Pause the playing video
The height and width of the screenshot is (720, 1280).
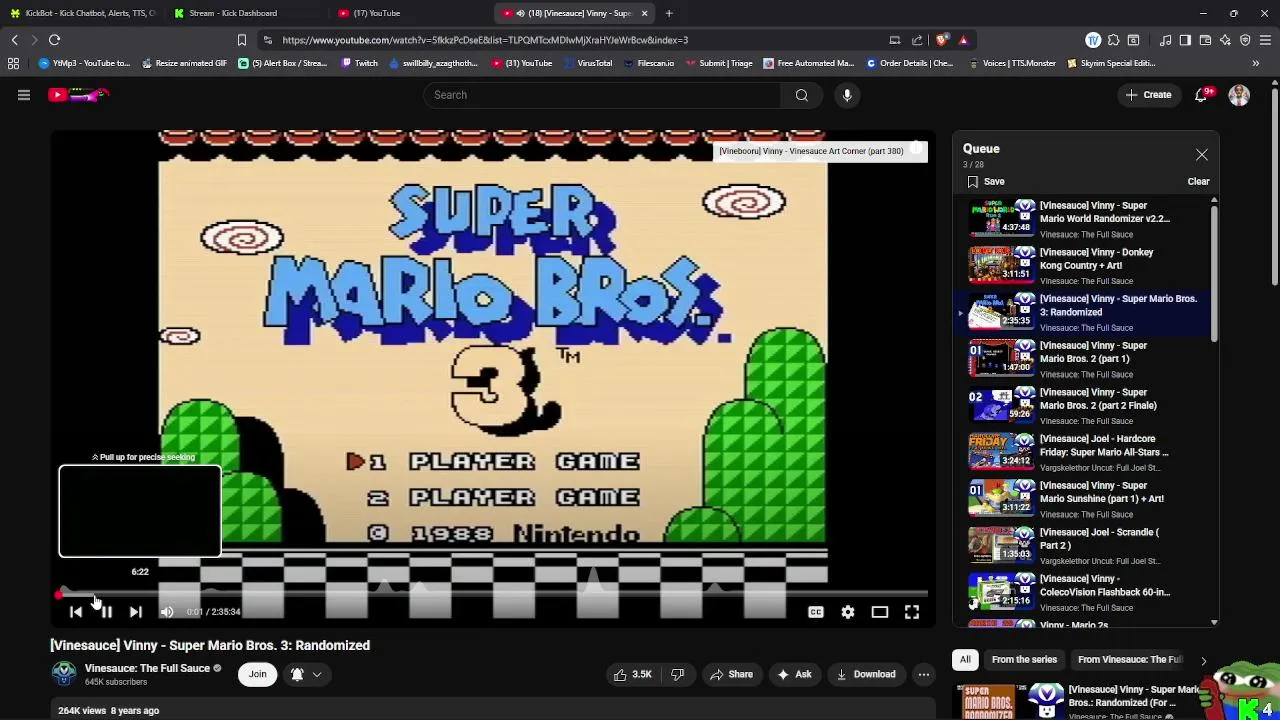point(106,612)
